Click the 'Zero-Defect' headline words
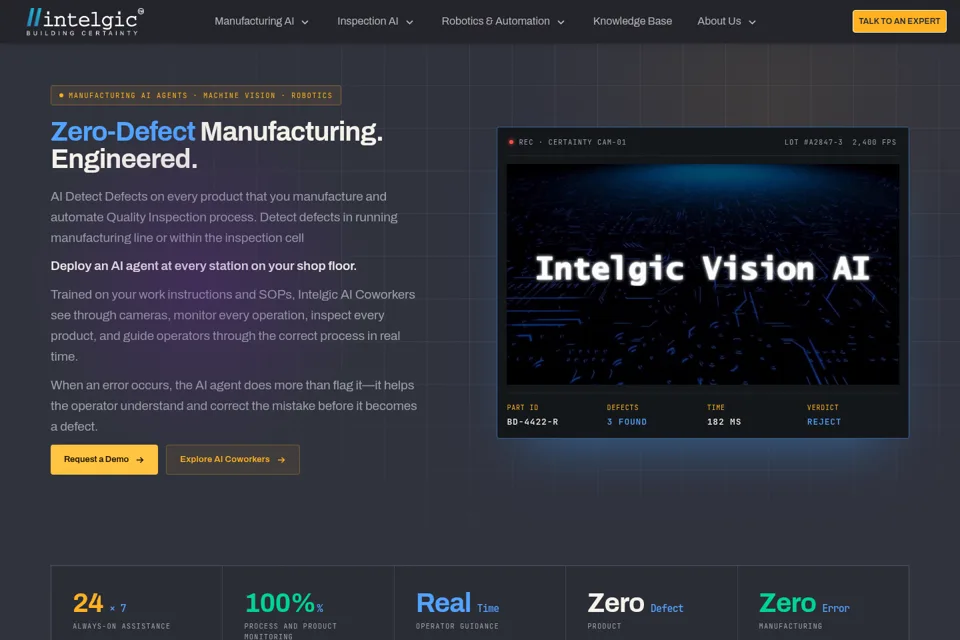 122,132
